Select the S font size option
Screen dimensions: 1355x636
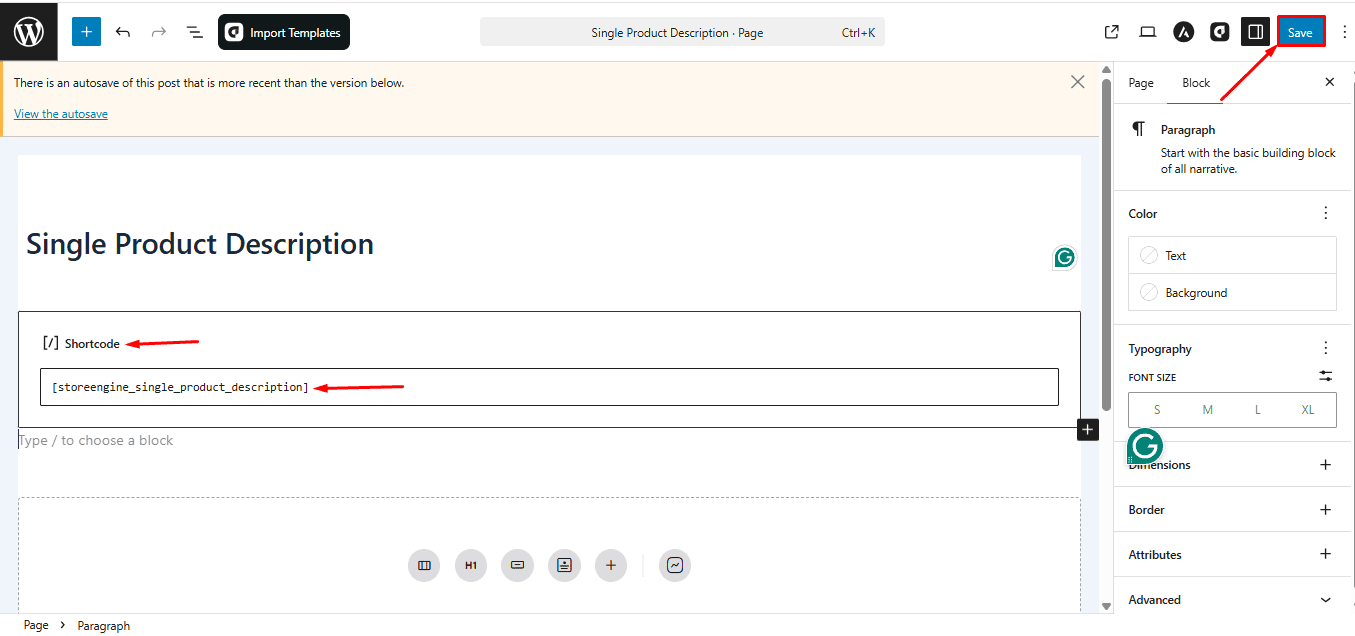click(x=1156, y=409)
